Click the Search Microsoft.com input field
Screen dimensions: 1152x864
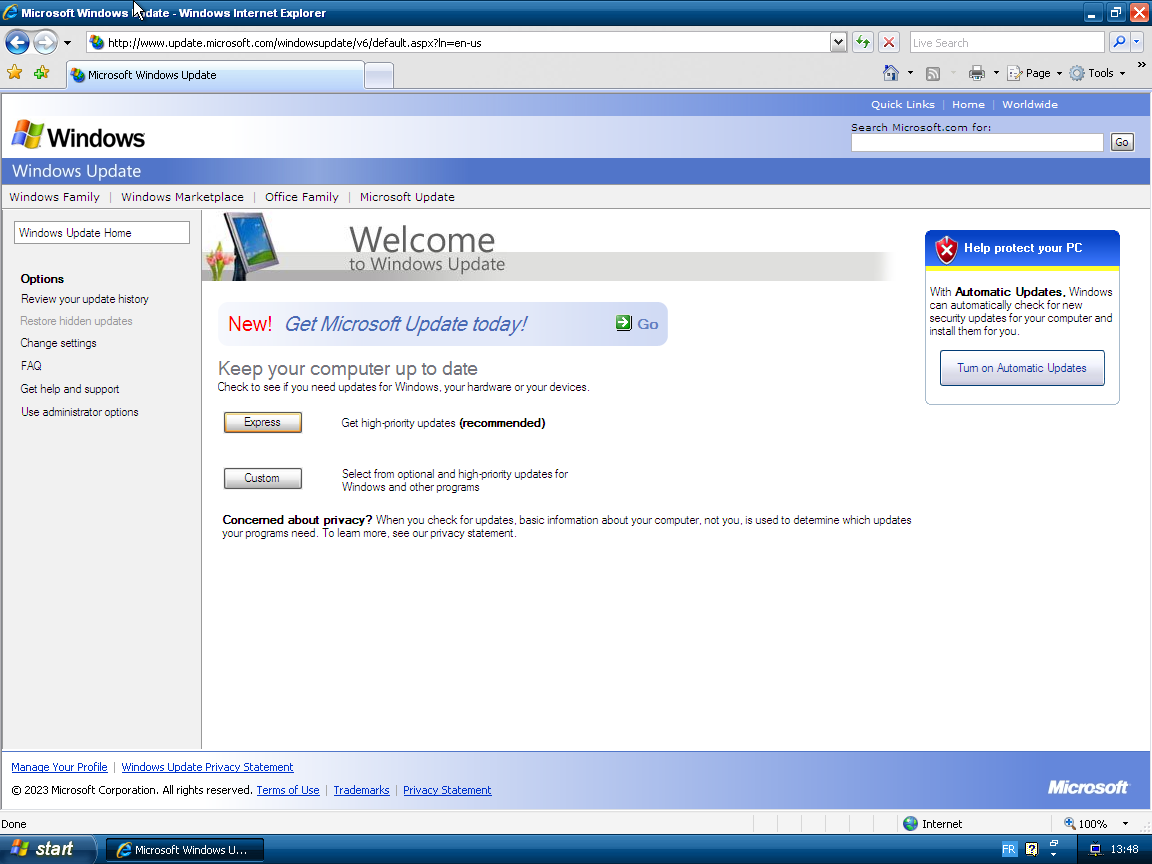pos(977,143)
